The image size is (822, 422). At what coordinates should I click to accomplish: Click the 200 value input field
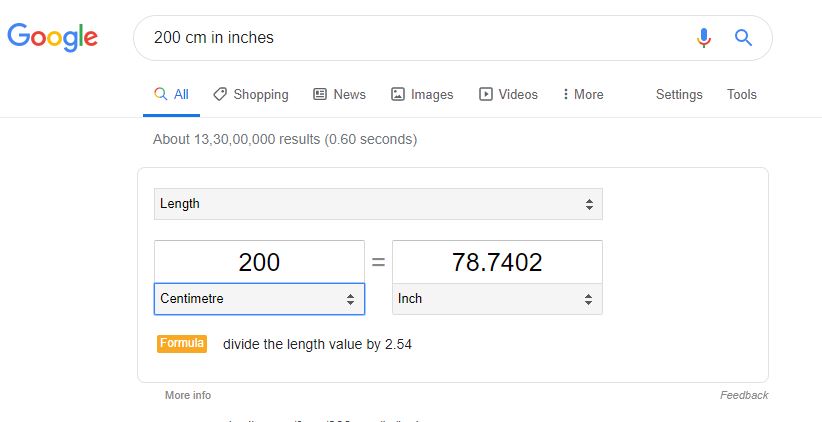[259, 262]
